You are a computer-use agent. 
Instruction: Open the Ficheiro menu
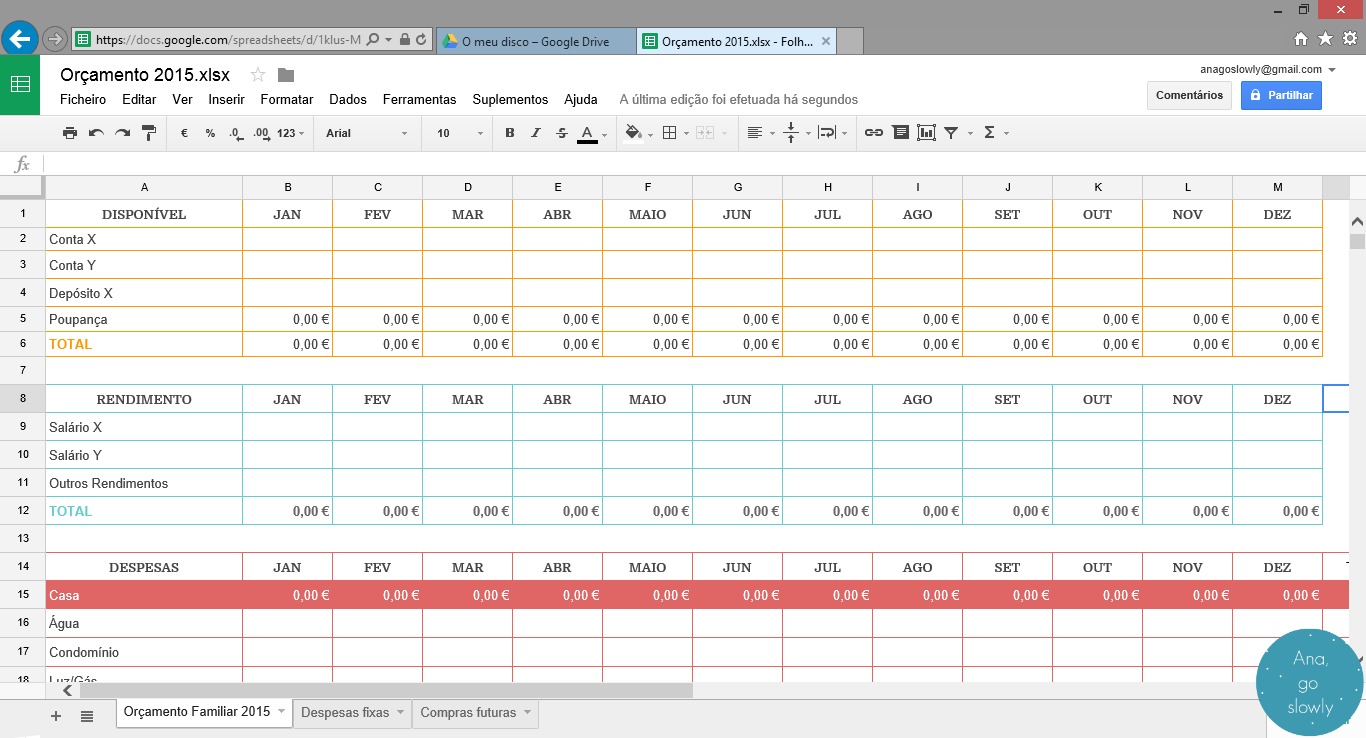(83, 100)
